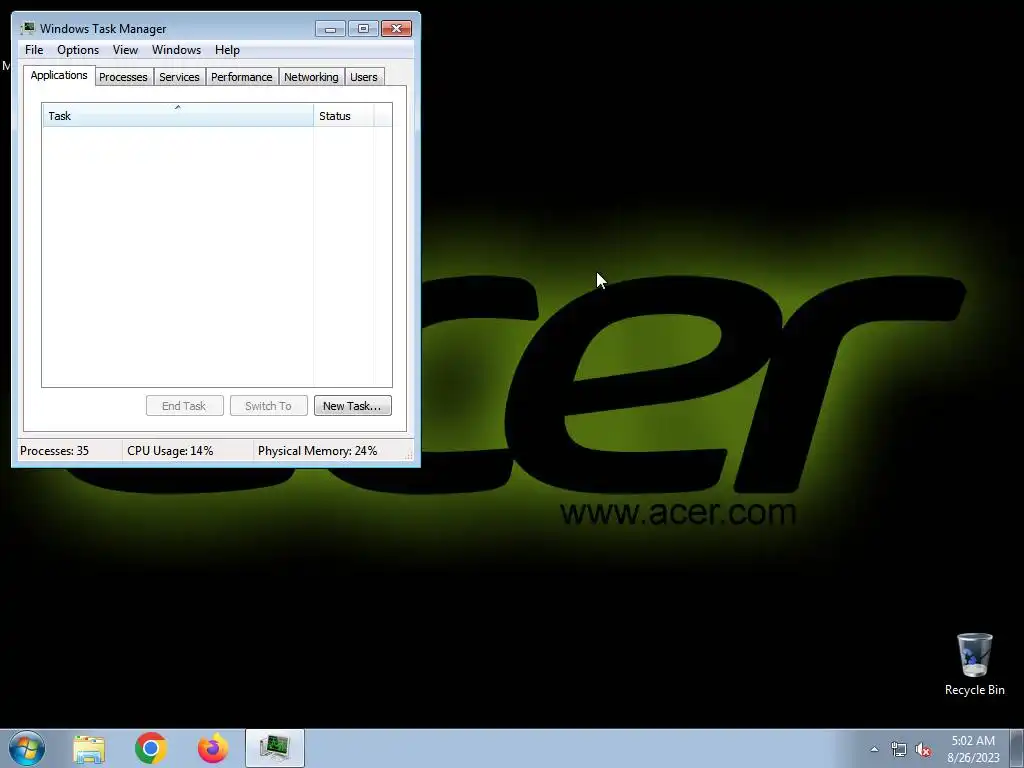Open the Windows menu
Viewport: 1024px width, 768px height.
click(x=176, y=50)
